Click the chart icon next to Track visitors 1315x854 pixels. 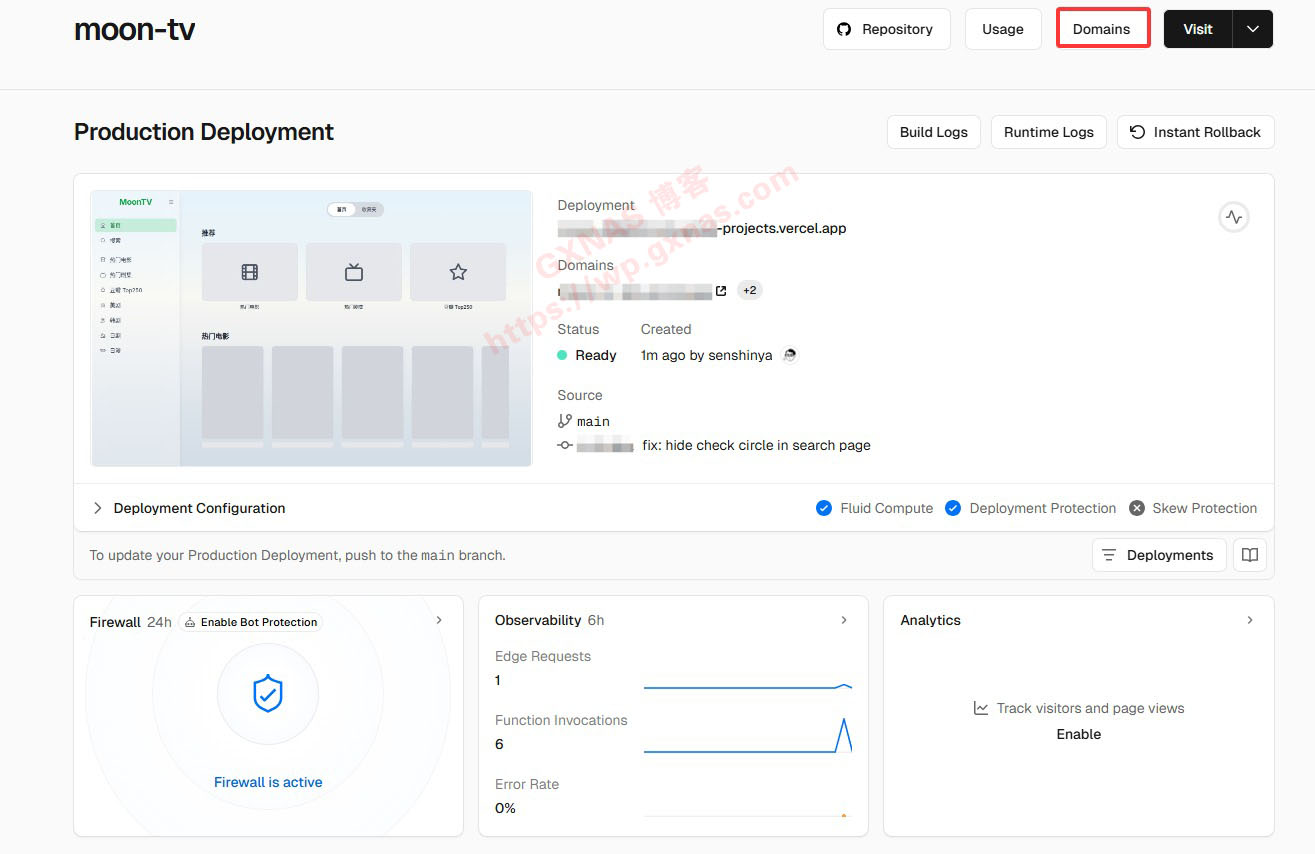pos(981,708)
